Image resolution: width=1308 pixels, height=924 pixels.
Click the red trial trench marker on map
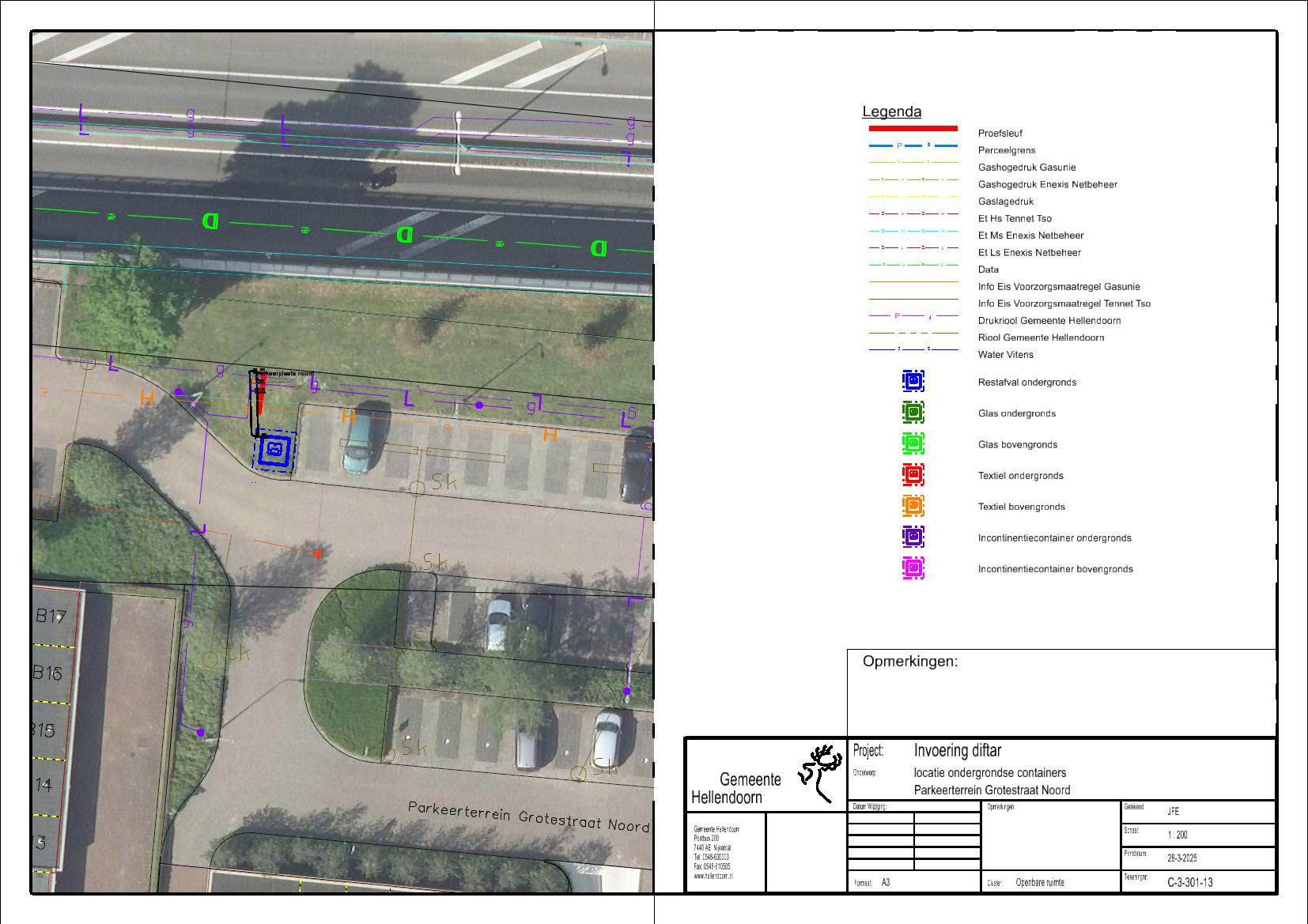259,396
